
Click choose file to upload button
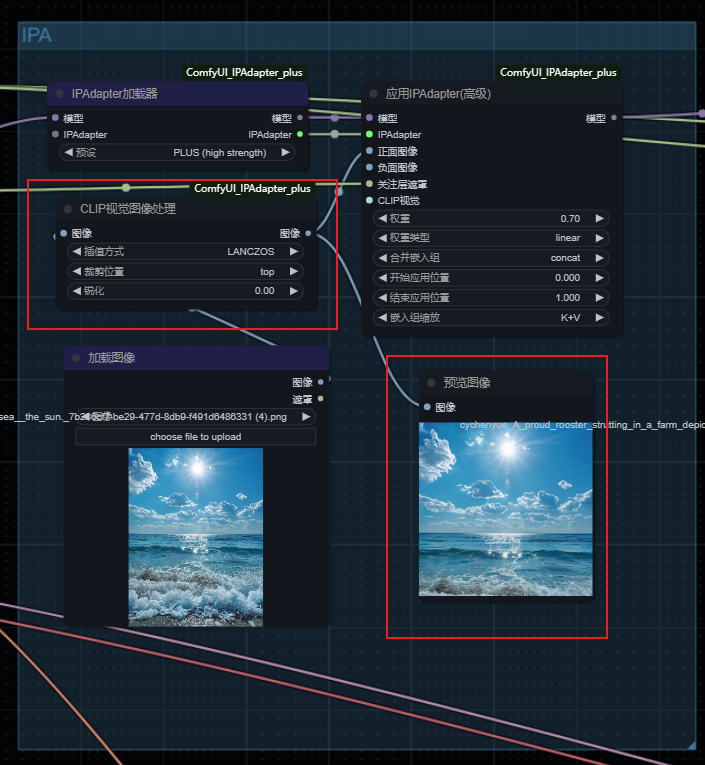196,437
